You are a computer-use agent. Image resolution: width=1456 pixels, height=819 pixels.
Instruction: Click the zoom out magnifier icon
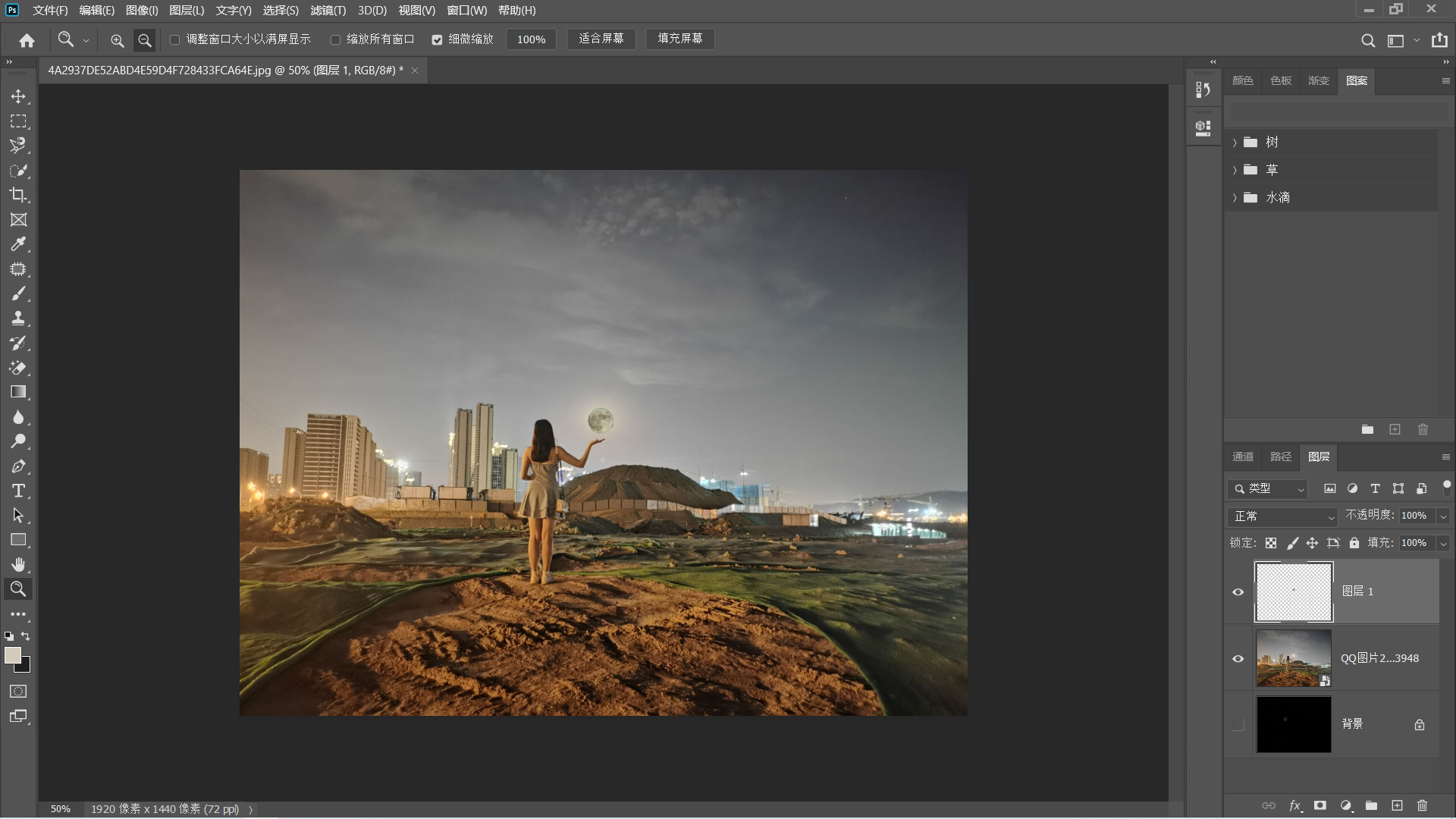(144, 40)
